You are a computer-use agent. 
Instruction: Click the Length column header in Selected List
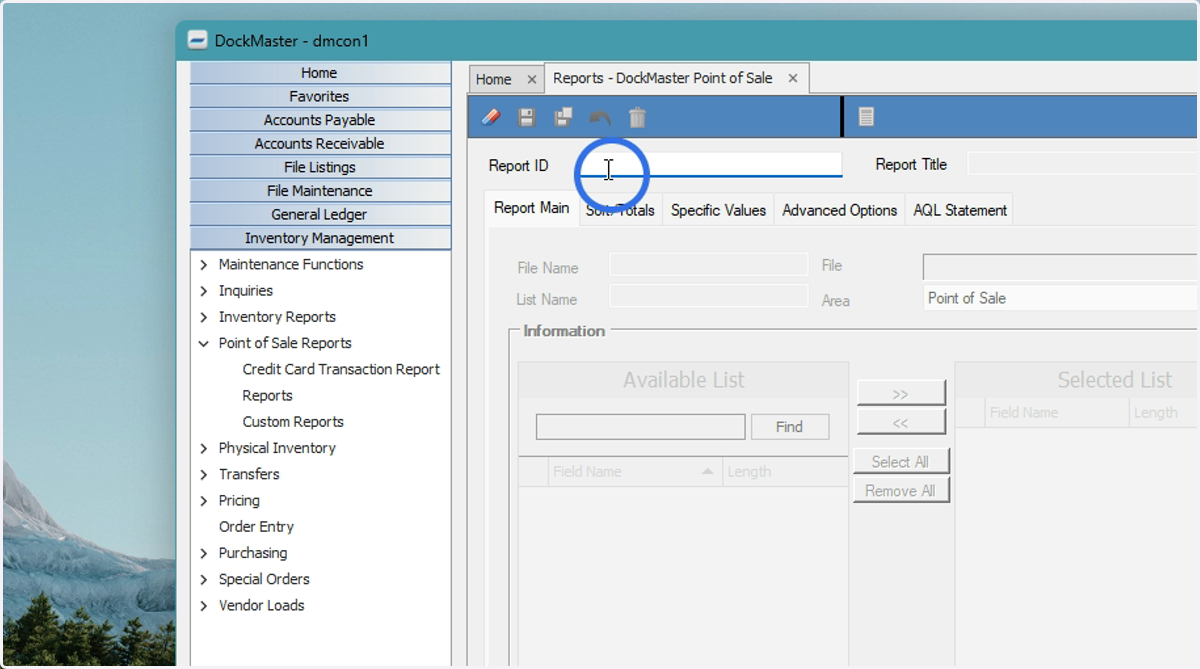point(1165,412)
